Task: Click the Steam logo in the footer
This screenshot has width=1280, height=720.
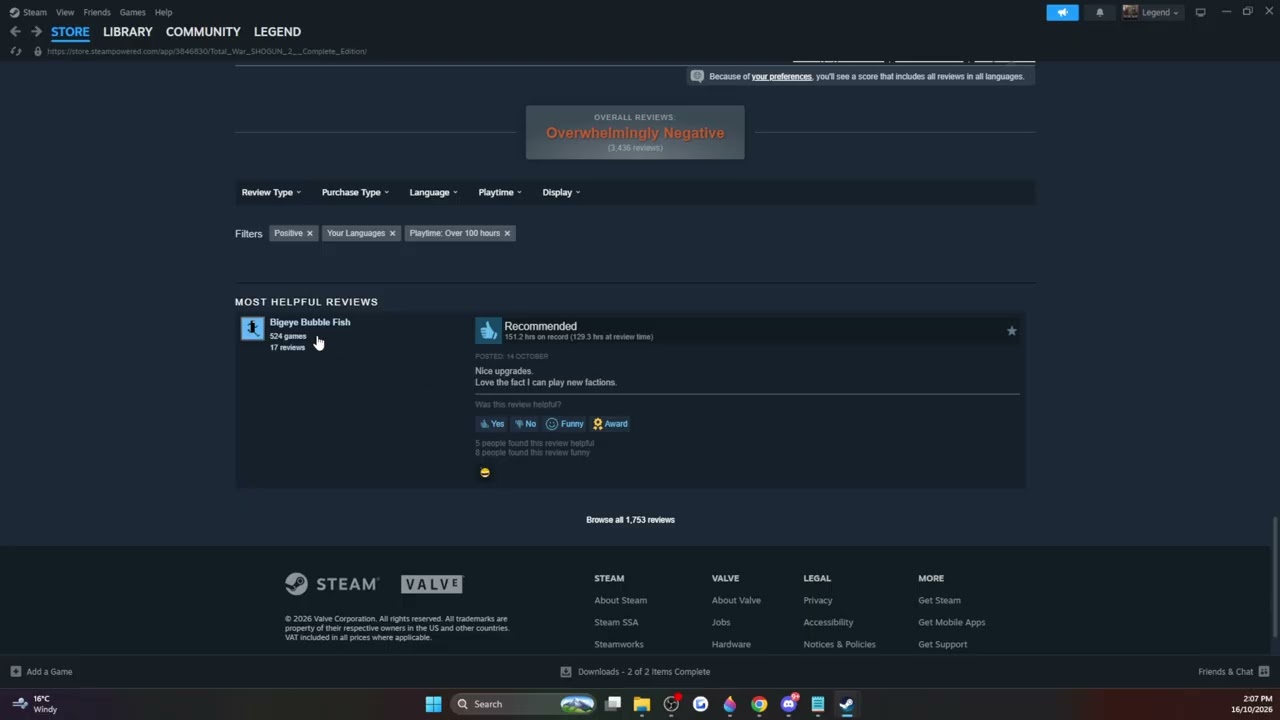Action: (x=332, y=584)
